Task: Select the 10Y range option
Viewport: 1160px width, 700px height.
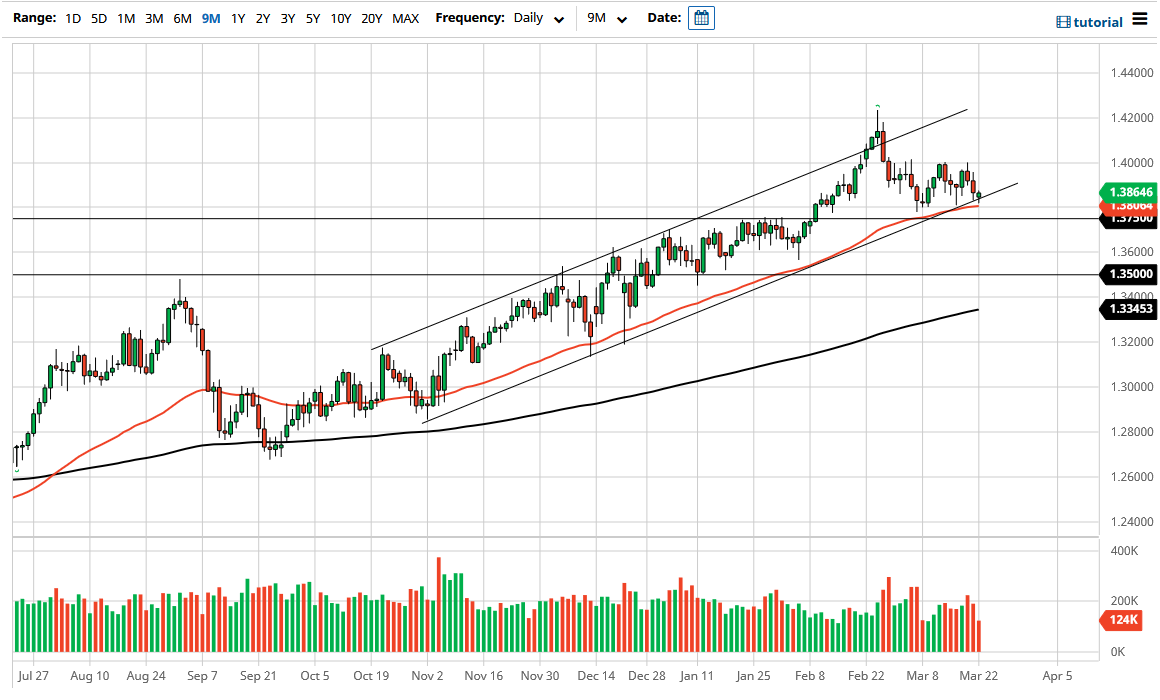Action: [340, 18]
